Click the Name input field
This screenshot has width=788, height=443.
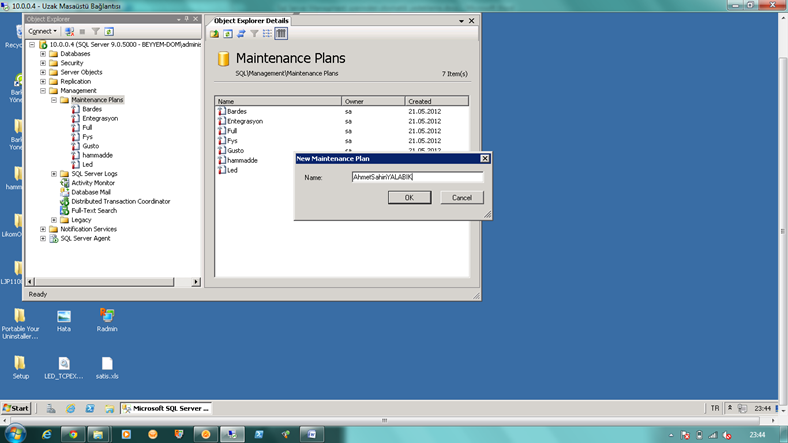click(417, 177)
